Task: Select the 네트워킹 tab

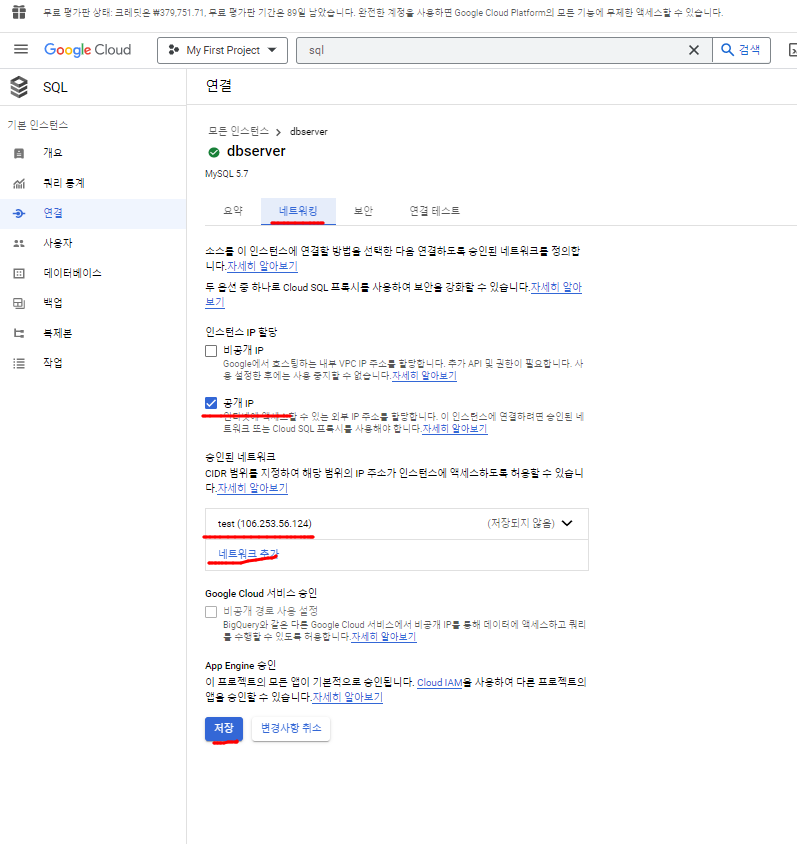Action: [298, 211]
